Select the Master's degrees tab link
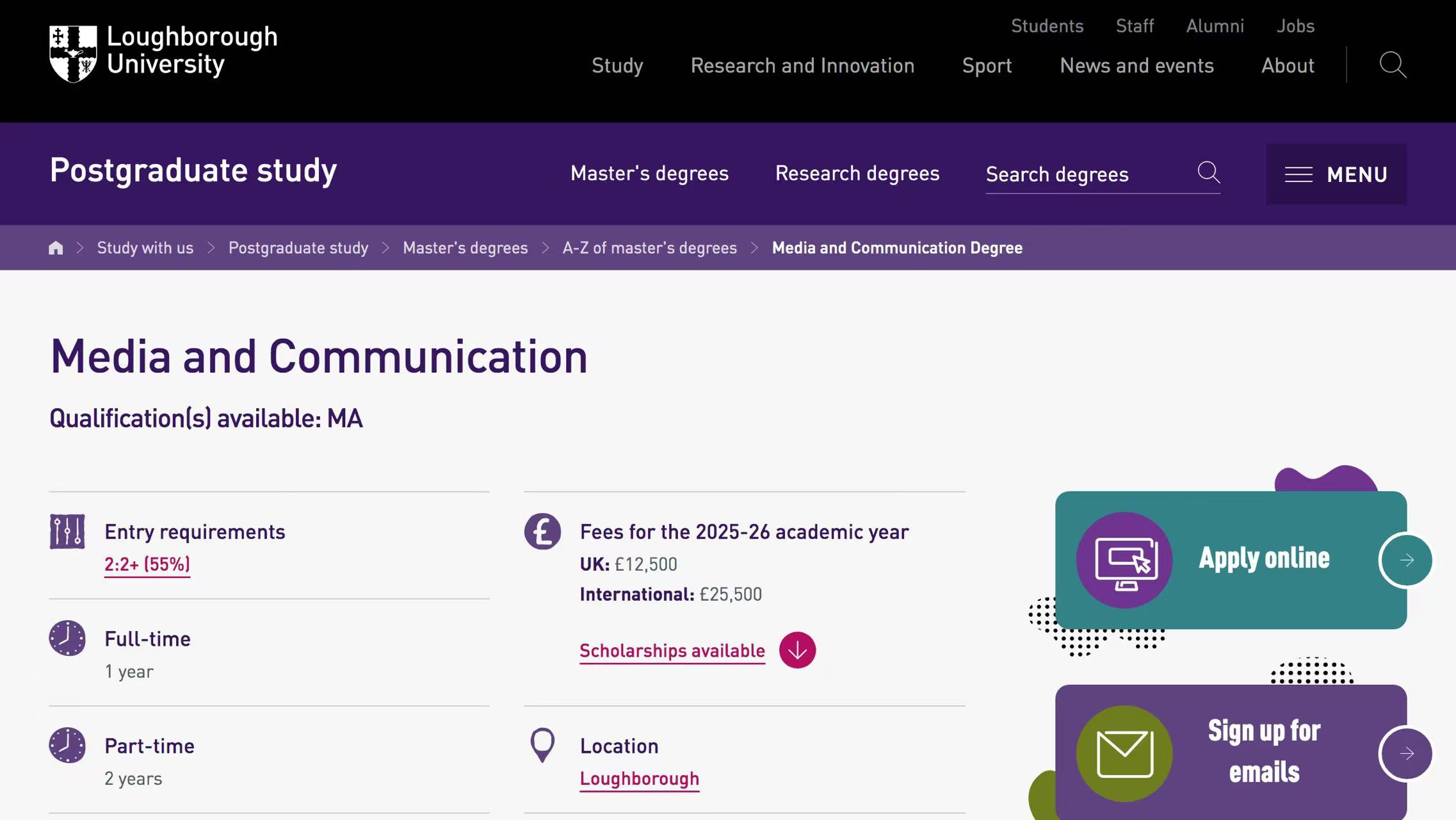The height and width of the screenshot is (820, 1456). 649,174
